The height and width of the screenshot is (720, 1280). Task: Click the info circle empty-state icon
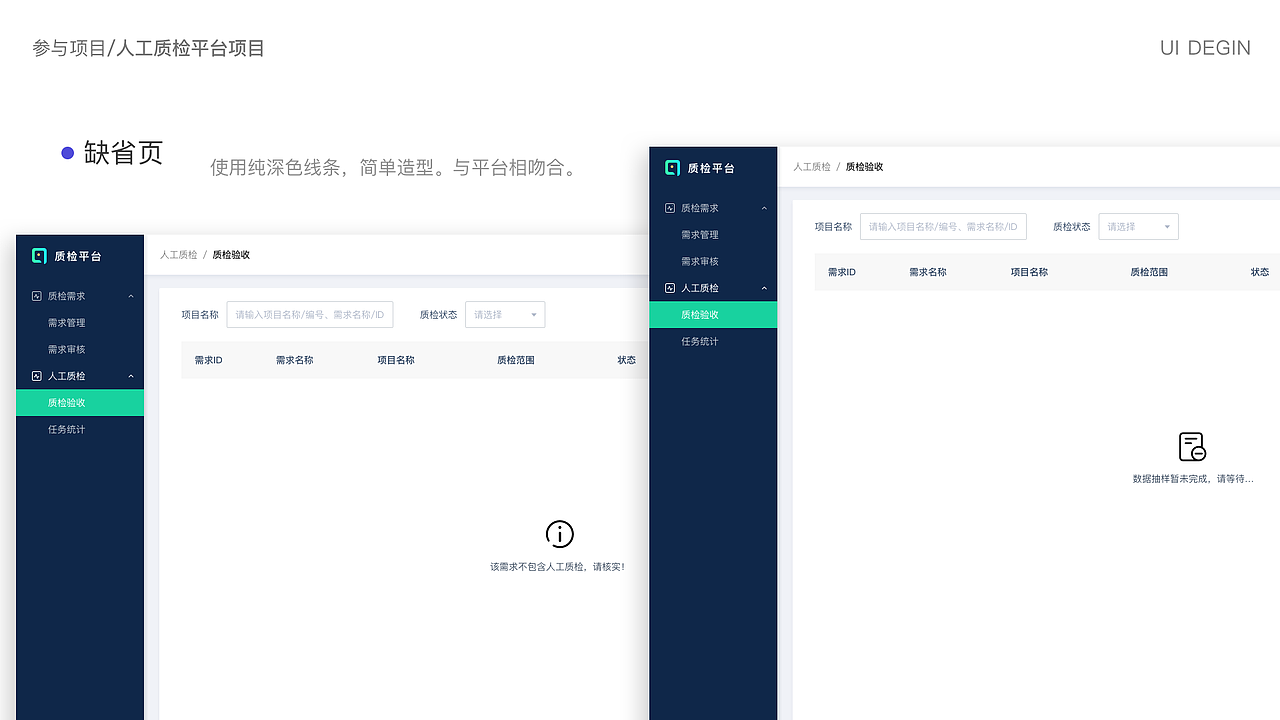(x=559, y=534)
